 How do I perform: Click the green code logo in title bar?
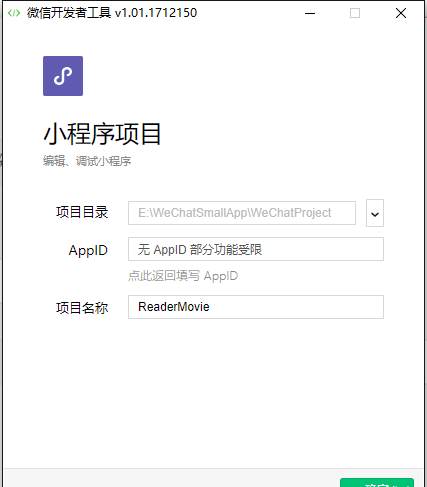[x=14, y=13]
